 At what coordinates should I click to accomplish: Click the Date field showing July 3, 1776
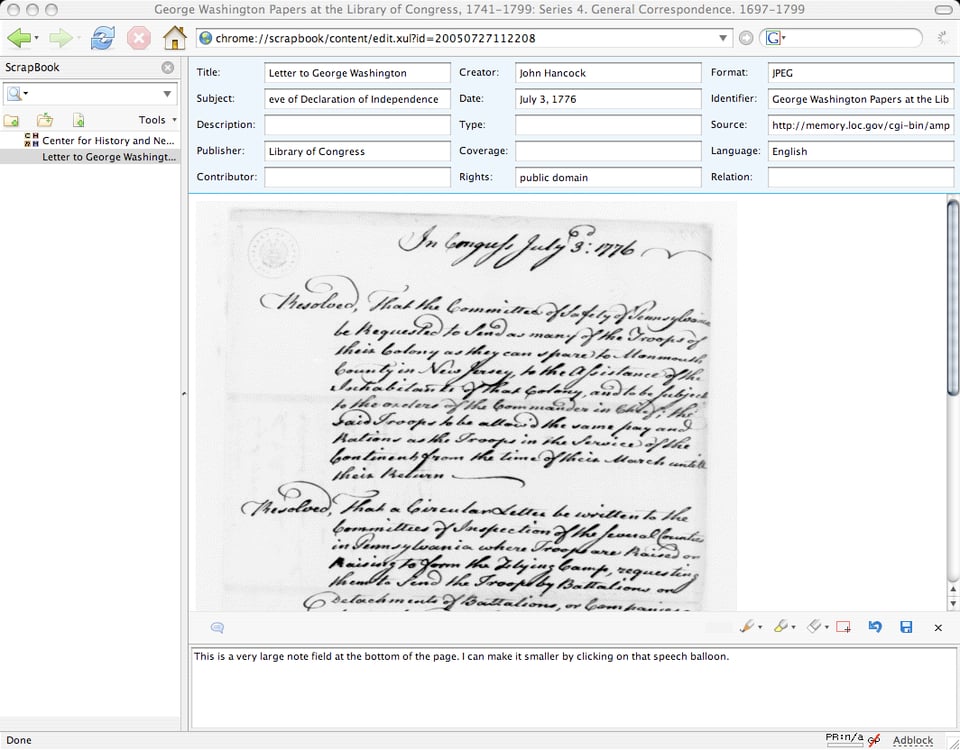[608, 99]
